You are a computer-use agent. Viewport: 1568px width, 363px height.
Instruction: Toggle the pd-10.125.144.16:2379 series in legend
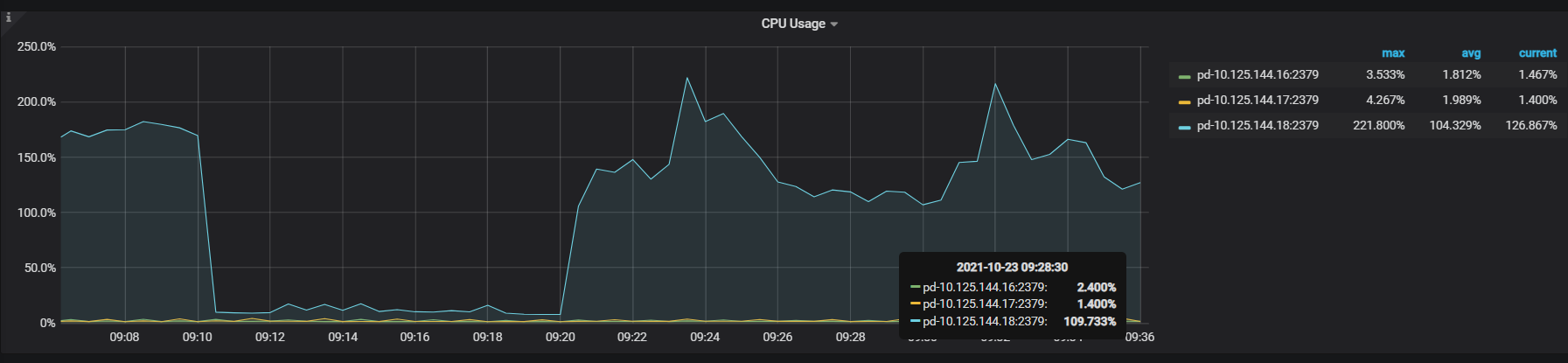point(1258,75)
